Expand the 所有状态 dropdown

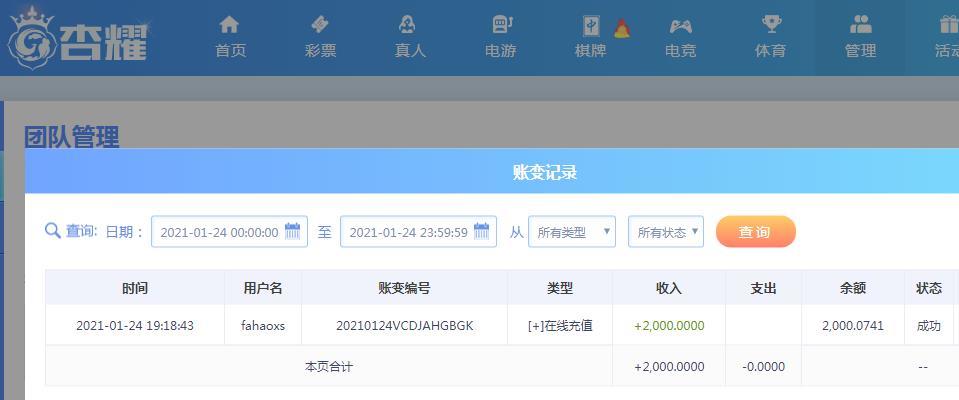[x=666, y=232]
